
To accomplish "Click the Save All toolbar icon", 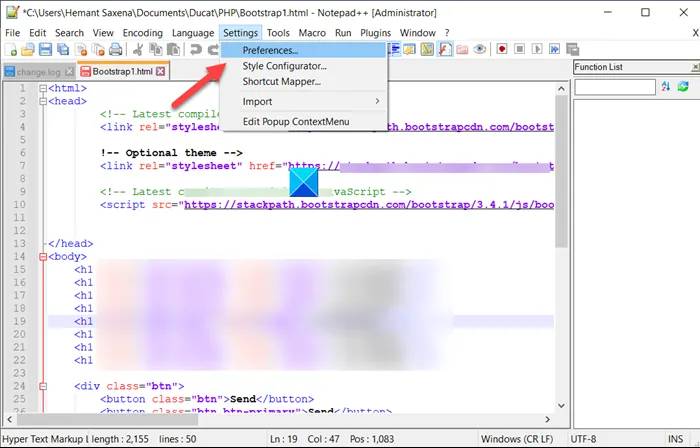I will 63,50.
